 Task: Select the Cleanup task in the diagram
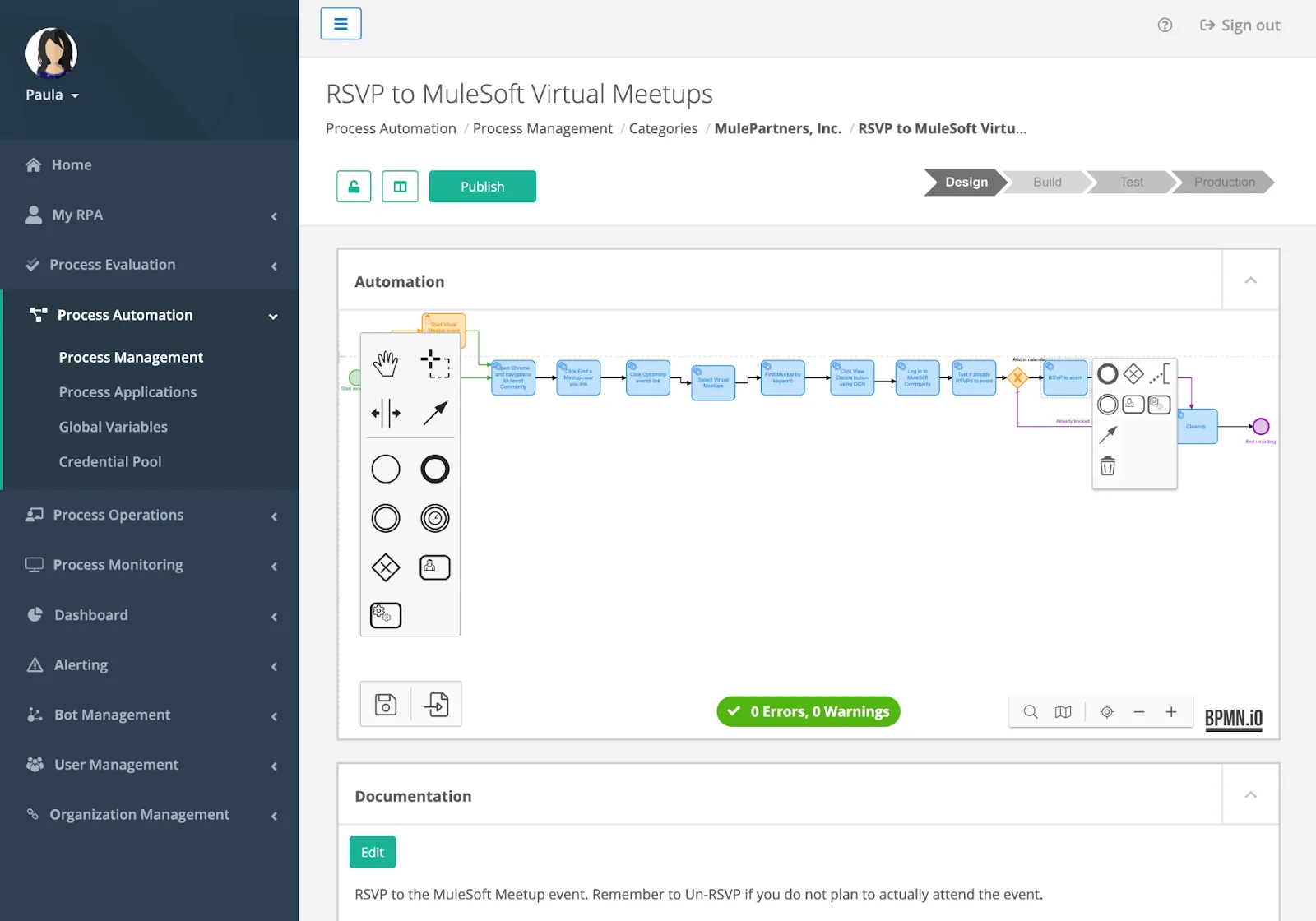click(1198, 426)
